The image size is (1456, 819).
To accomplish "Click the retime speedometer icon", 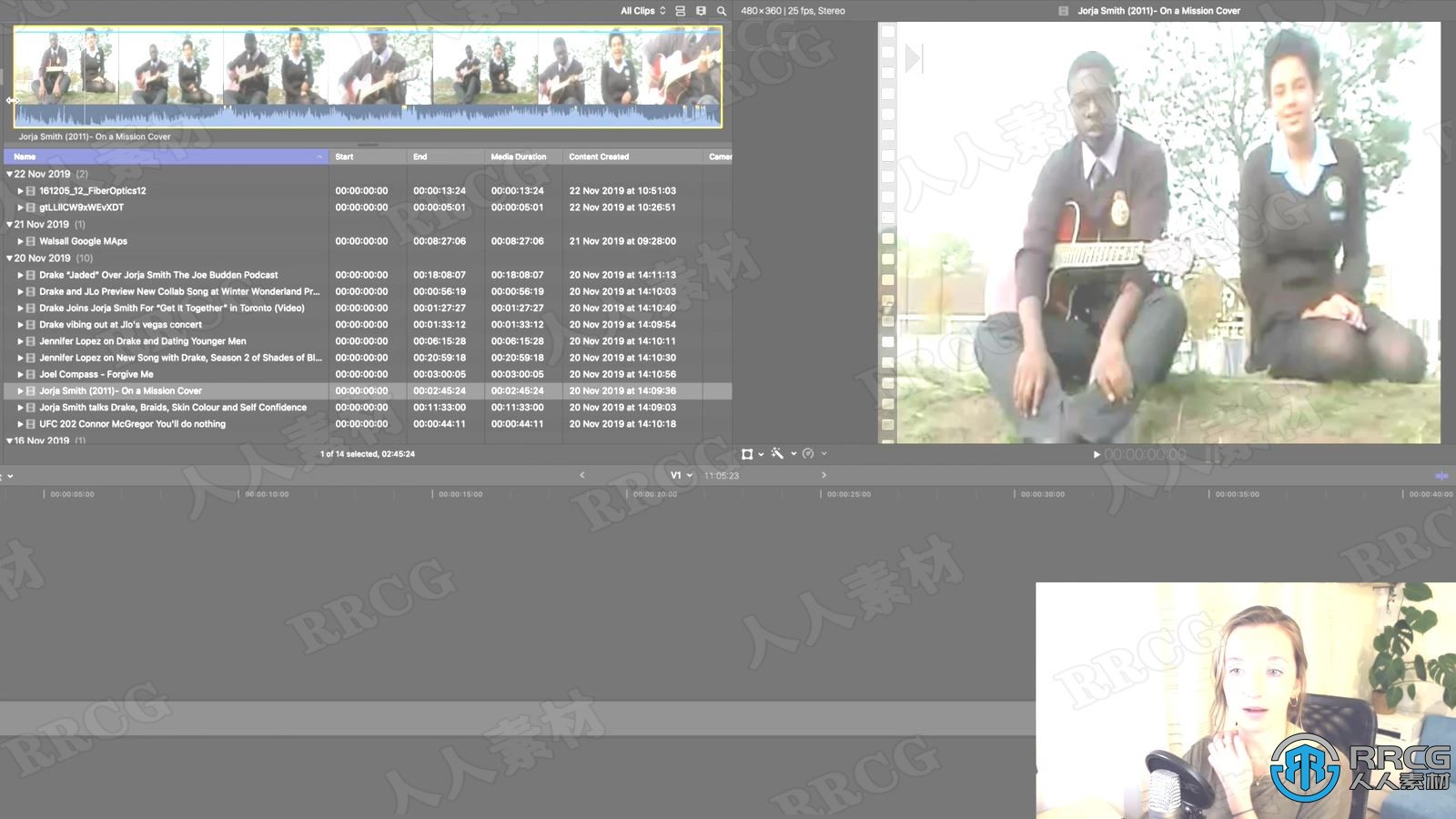I will coord(808,453).
